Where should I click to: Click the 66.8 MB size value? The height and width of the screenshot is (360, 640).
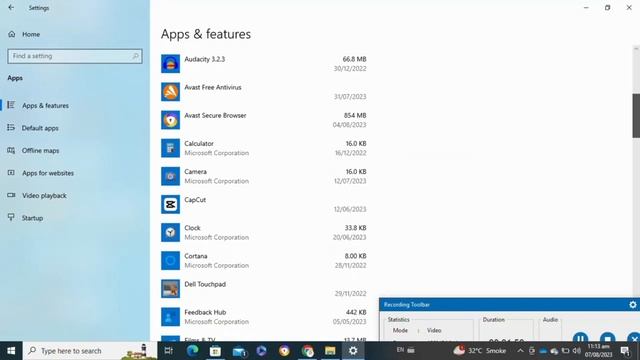click(354, 59)
